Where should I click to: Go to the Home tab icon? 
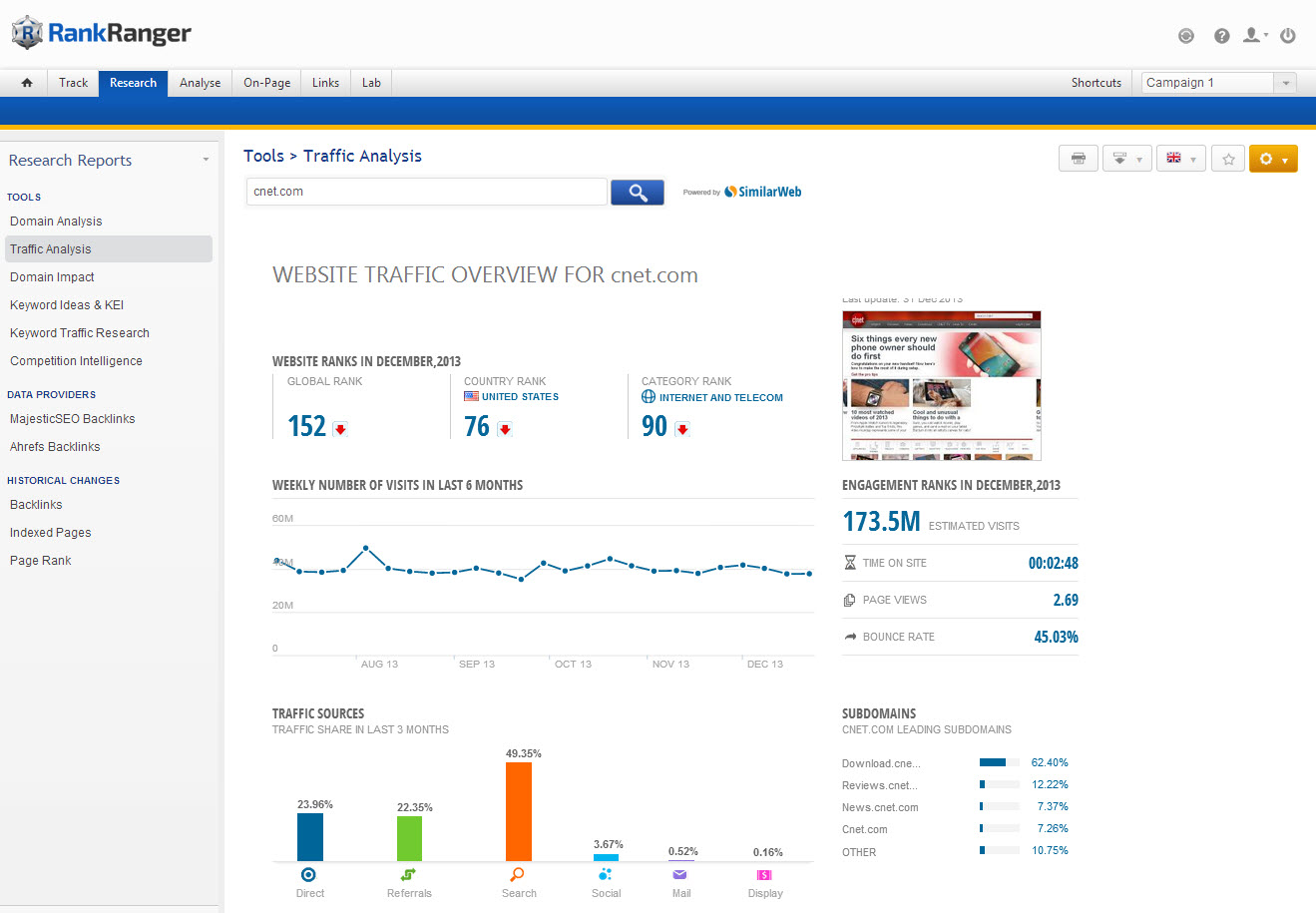point(27,83)
